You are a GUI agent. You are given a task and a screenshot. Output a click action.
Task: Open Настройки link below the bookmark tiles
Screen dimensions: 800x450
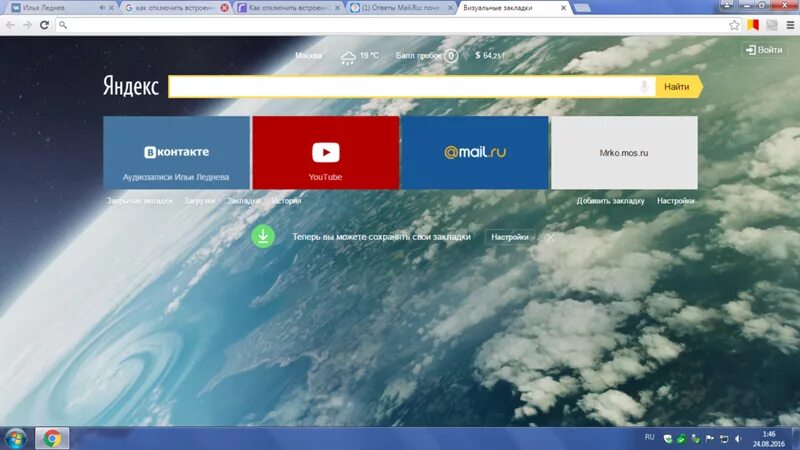[x=676, y=201]
